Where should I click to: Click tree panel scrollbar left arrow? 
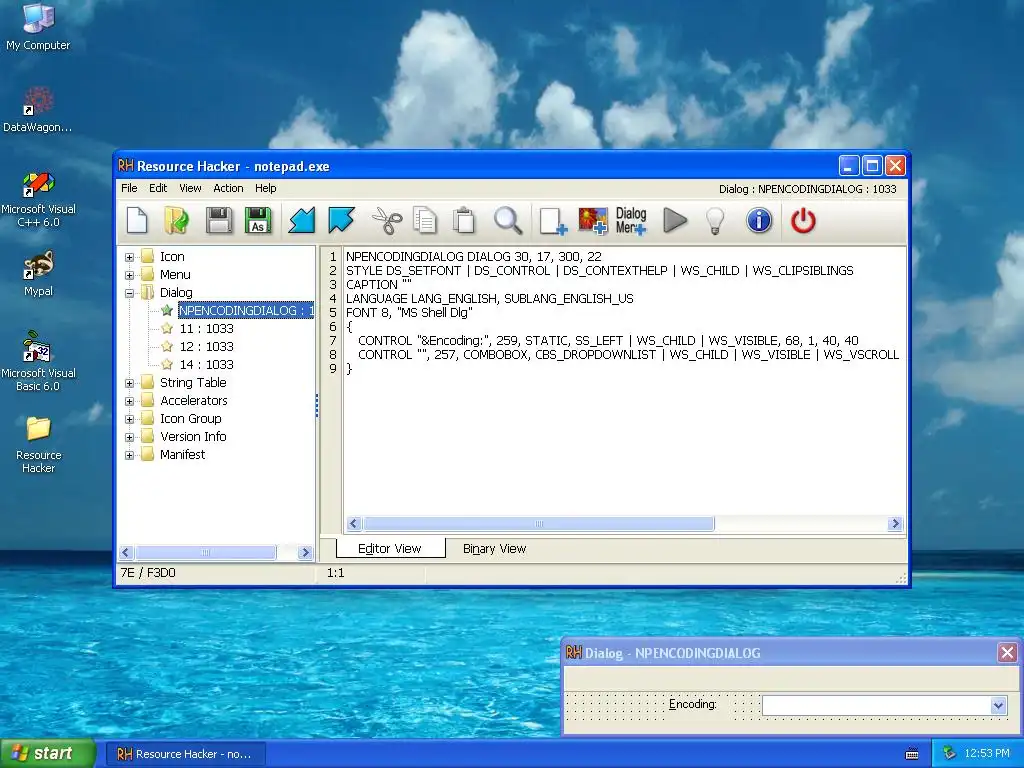click(x=126, y=552)
